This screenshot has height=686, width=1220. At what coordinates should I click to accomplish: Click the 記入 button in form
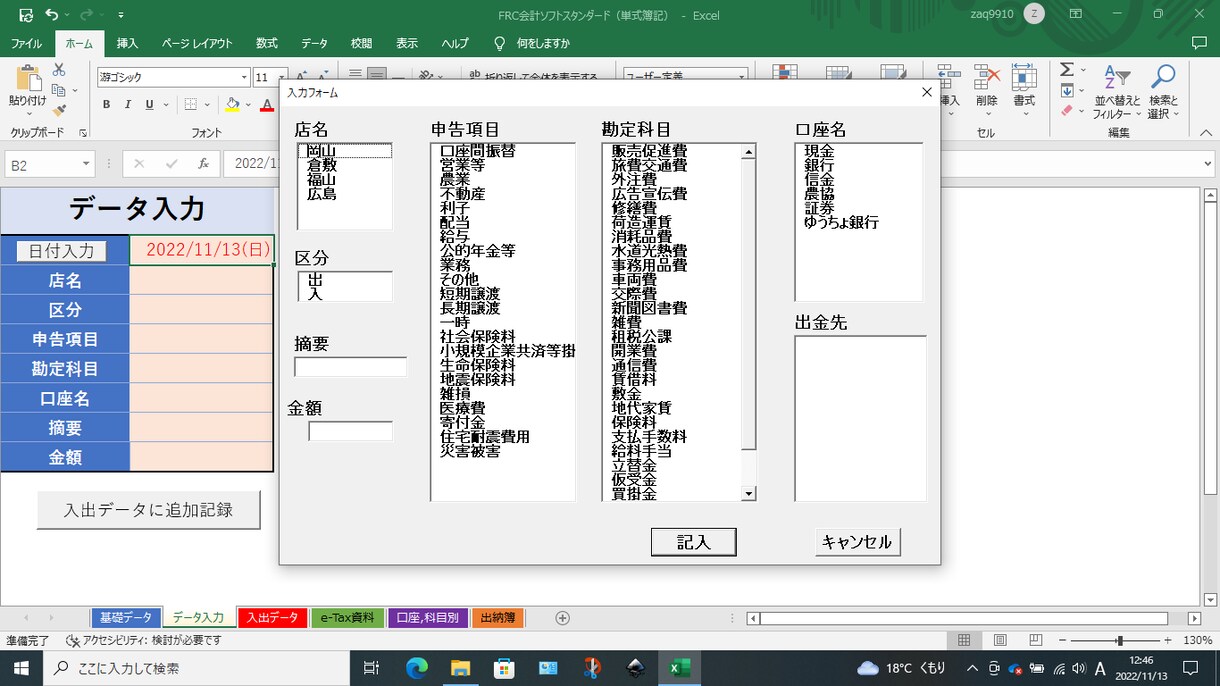(x=693, y=542)
